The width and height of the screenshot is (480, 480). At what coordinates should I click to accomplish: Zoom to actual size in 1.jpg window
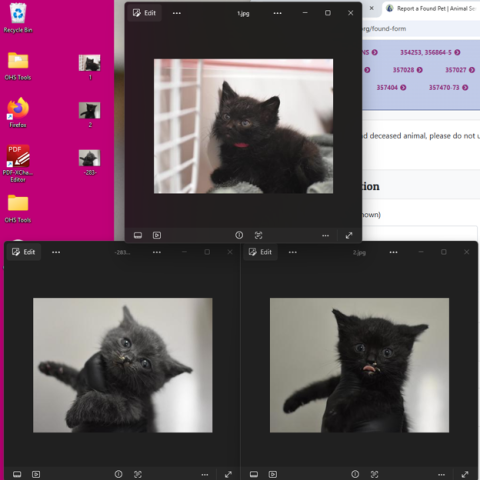pyautogui.click(x=258, y=235)
